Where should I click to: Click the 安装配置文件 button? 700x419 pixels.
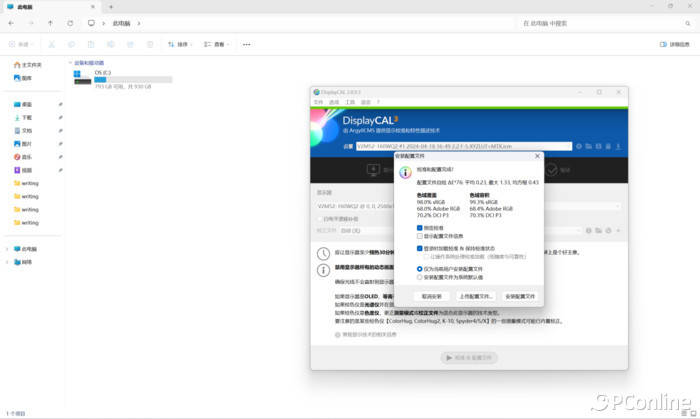[x=520, y=297]
